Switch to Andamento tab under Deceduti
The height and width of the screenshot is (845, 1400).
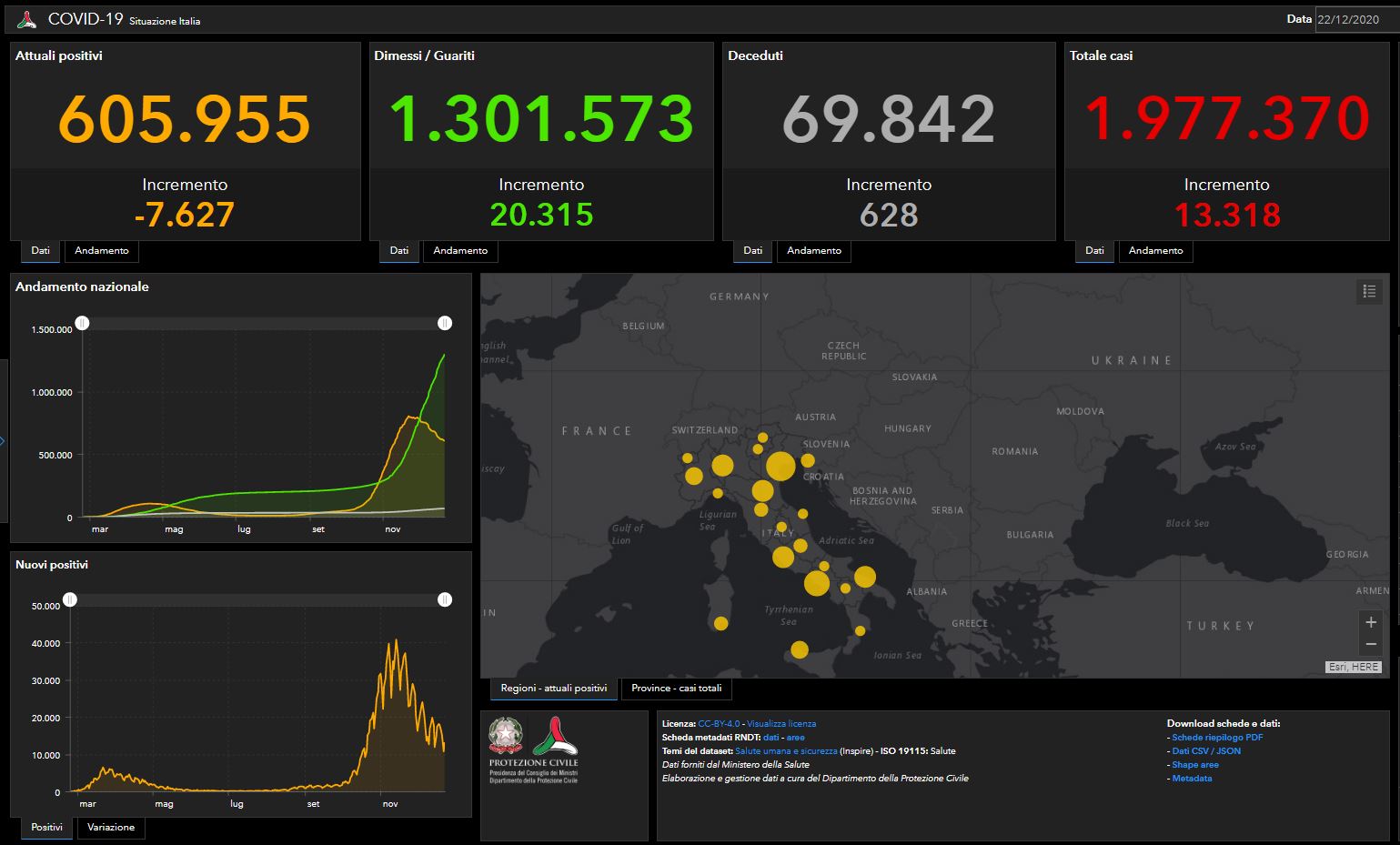coord(814,250)
